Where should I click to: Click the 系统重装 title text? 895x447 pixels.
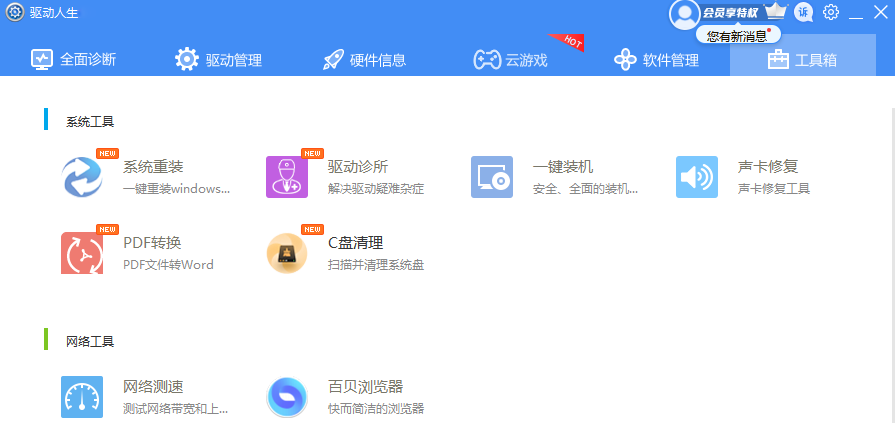[153, 167]
